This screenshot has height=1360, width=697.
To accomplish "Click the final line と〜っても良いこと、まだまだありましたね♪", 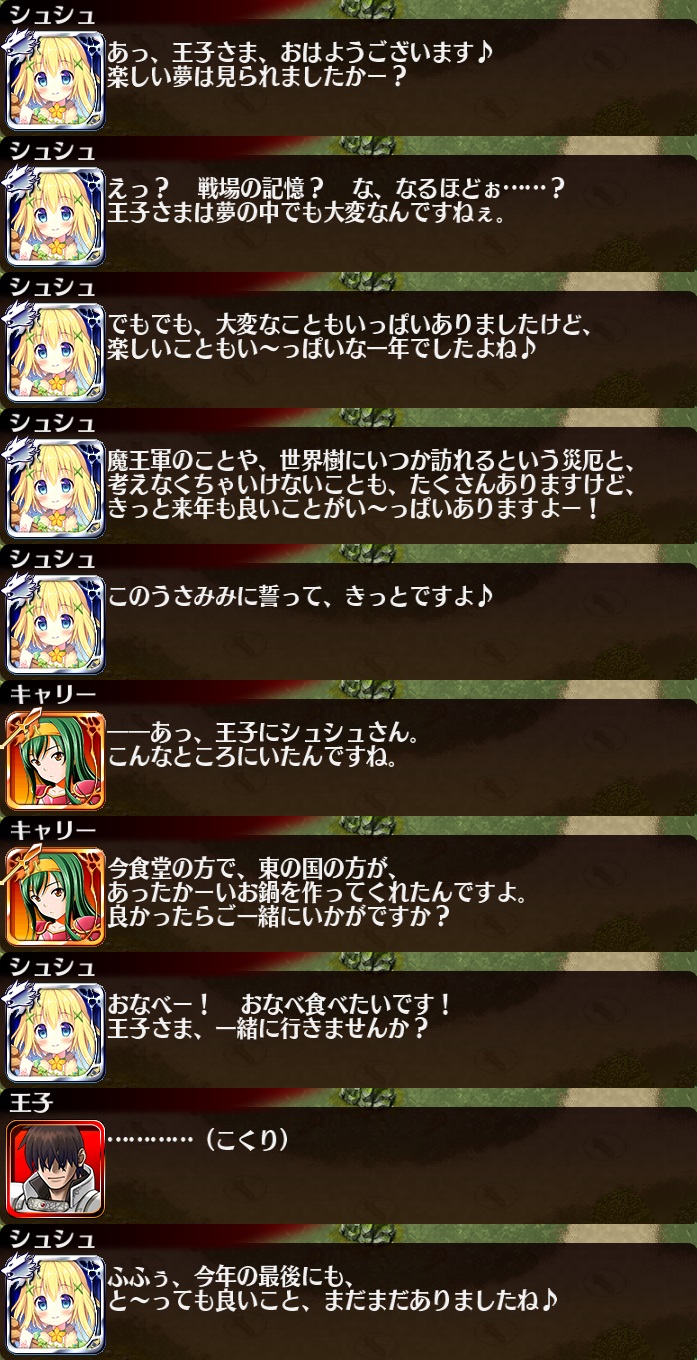I will click(x=331, y=1302).
